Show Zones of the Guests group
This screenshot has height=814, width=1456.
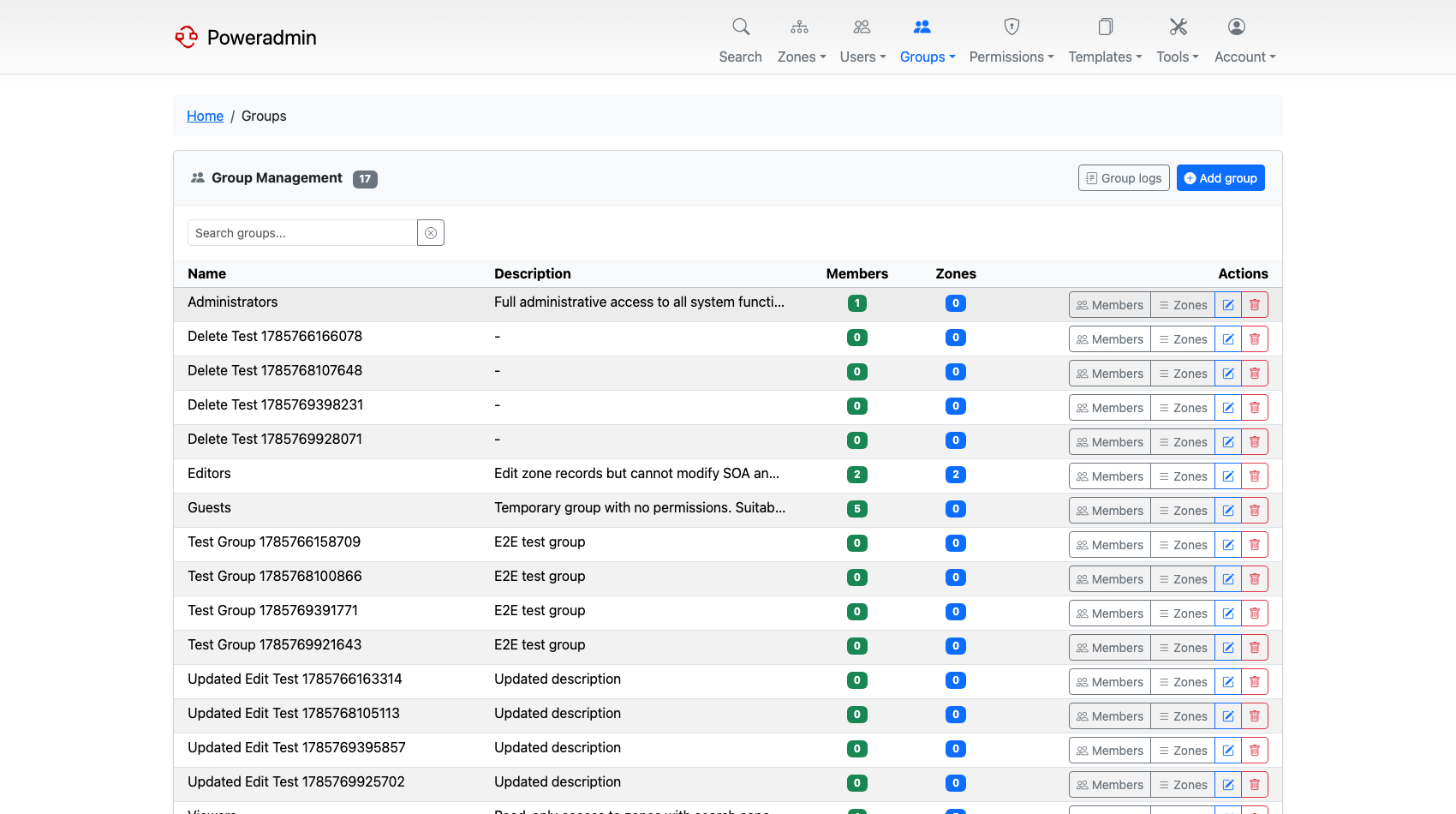[1183, 511]
